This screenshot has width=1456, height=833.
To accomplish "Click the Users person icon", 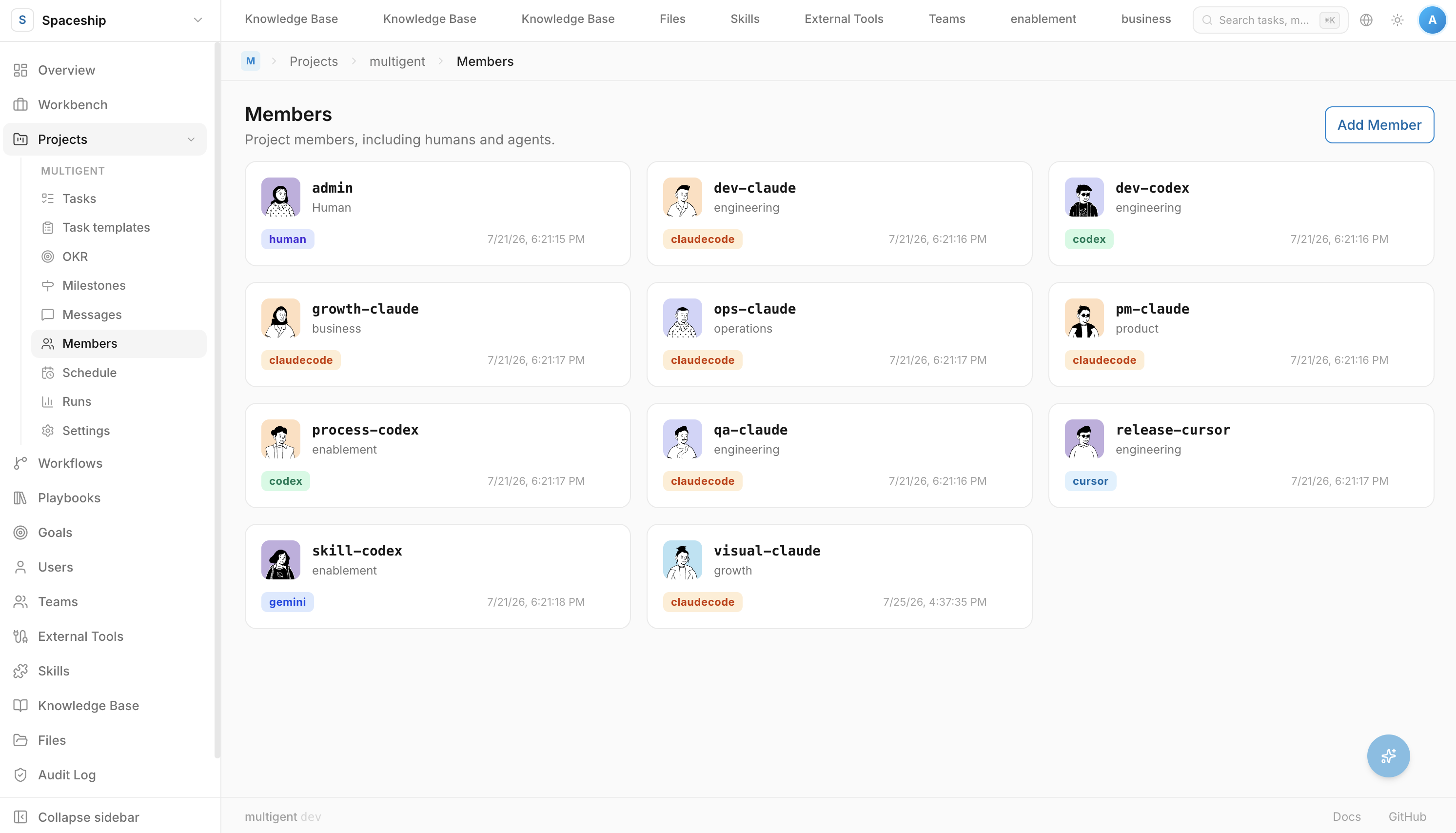I will (x=20, y=567).
